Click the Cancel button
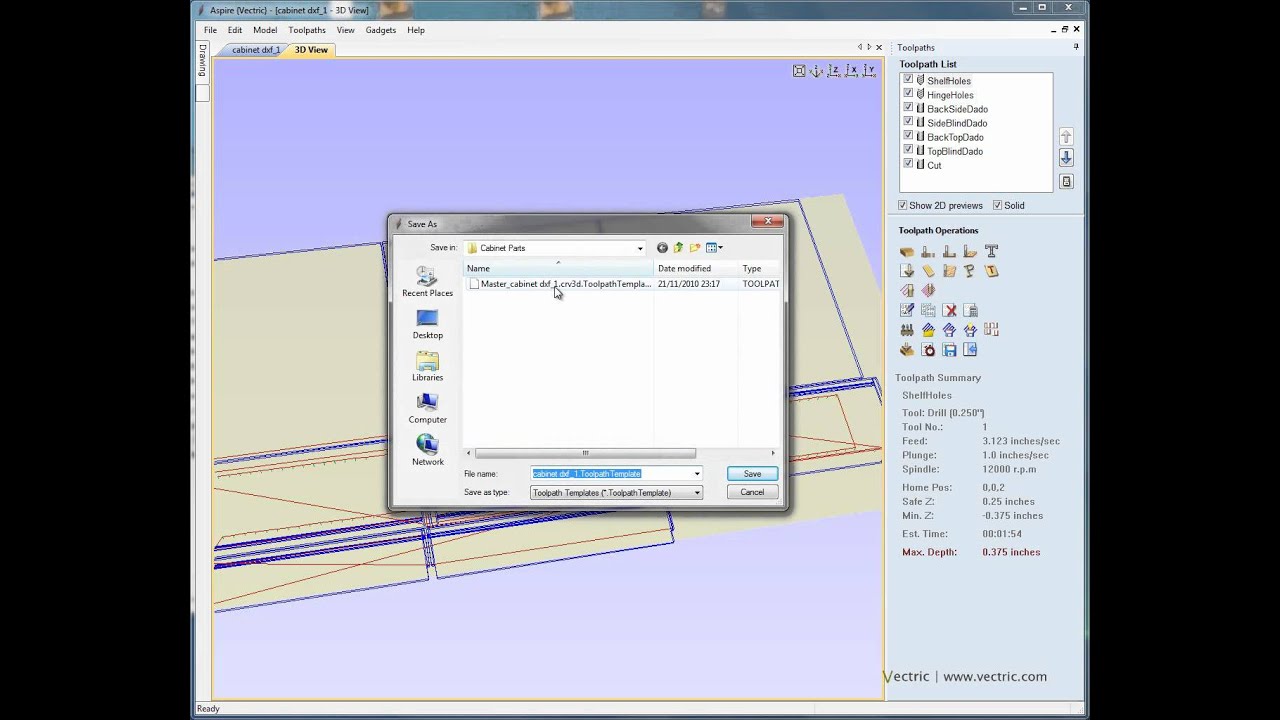 tap(752, 492)
